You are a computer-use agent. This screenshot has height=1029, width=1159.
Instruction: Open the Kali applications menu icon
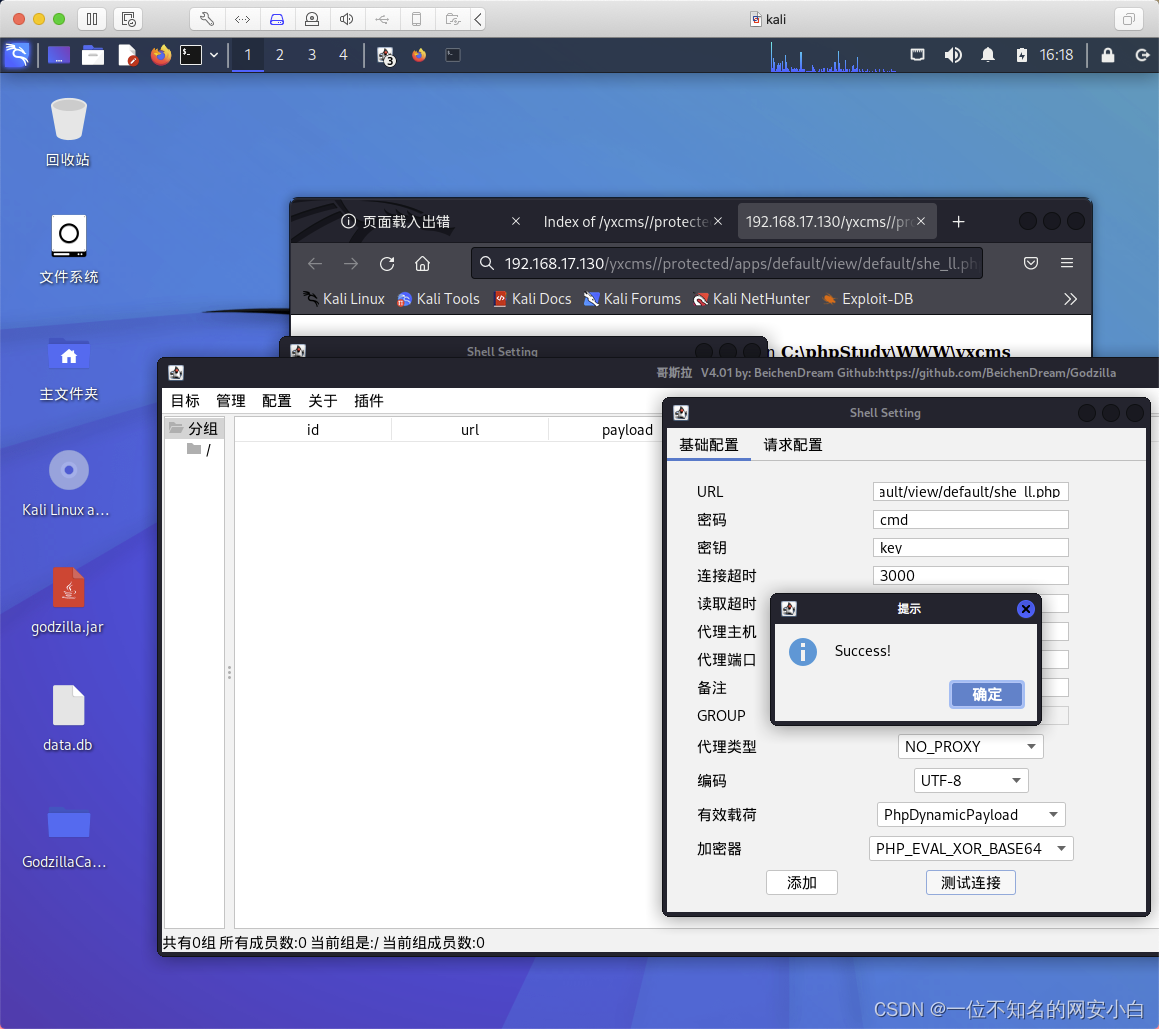[17, 55]
